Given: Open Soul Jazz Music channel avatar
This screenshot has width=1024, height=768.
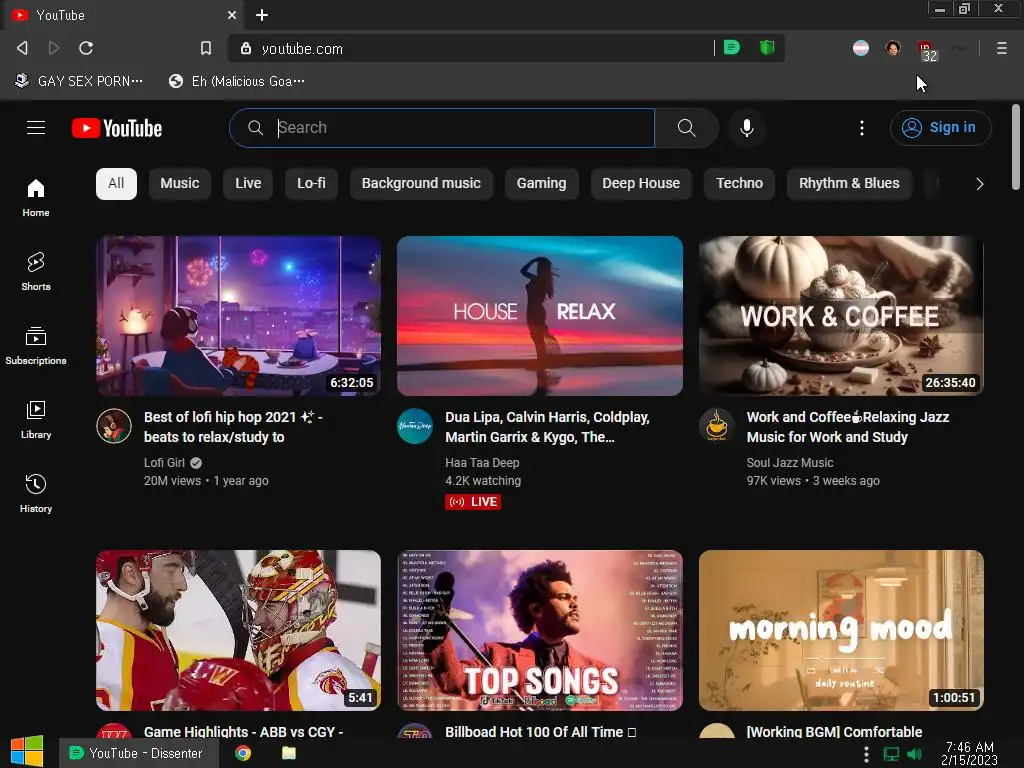Looking at the screenshot, I should tap(716, 426).
